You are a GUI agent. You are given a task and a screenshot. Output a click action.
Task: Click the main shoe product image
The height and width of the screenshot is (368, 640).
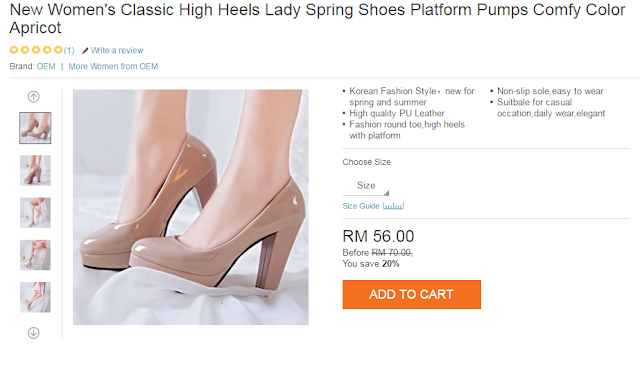pyautogui.click(x=191, y=207)
